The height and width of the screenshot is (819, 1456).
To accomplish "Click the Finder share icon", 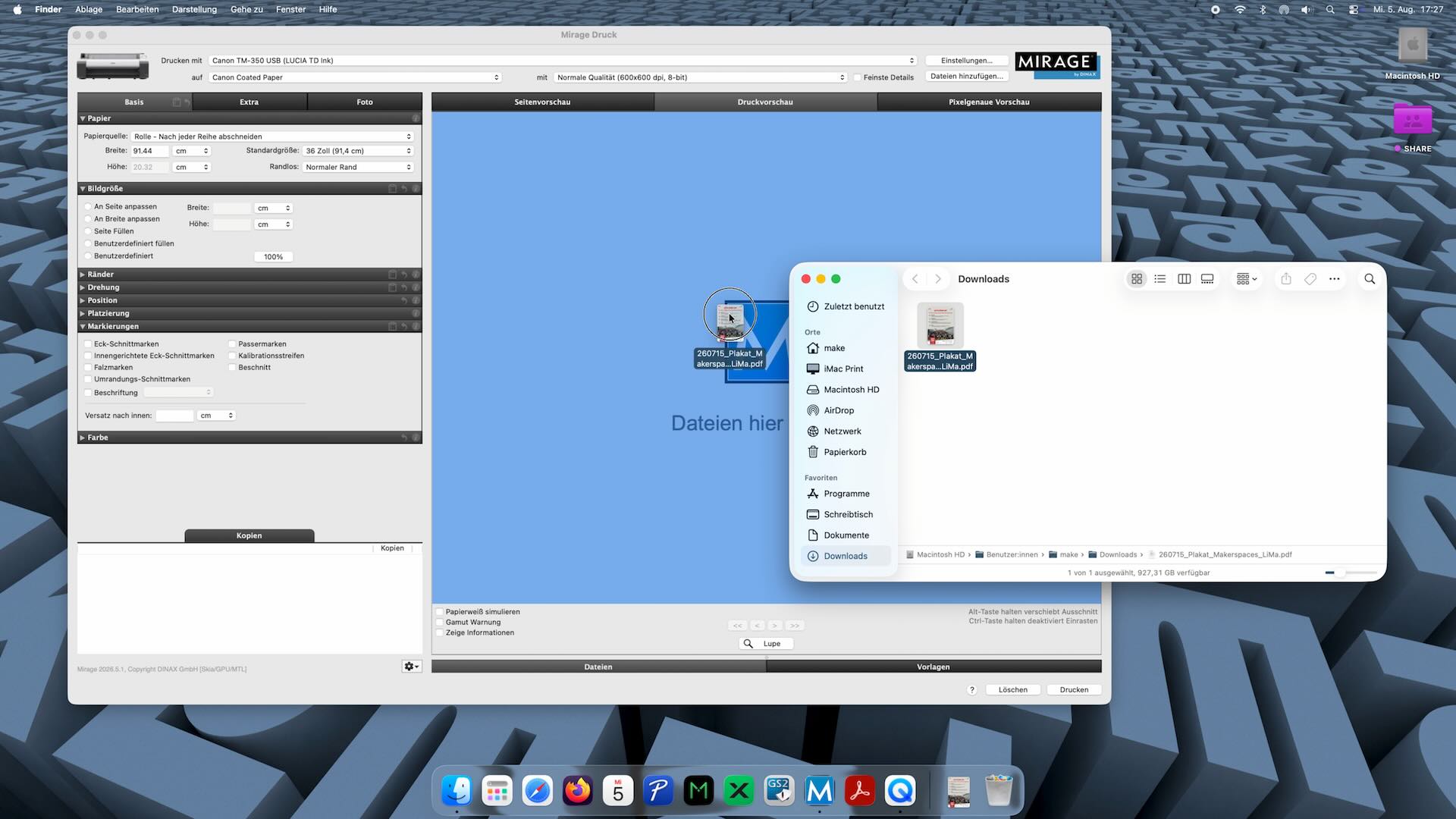I will 1286,279.
